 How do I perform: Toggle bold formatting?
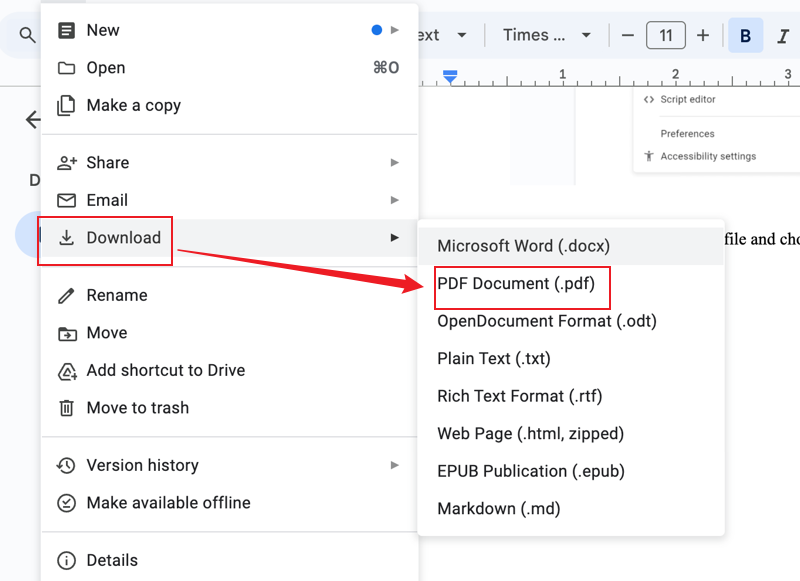pyautogui.click(x=745, y=35)
